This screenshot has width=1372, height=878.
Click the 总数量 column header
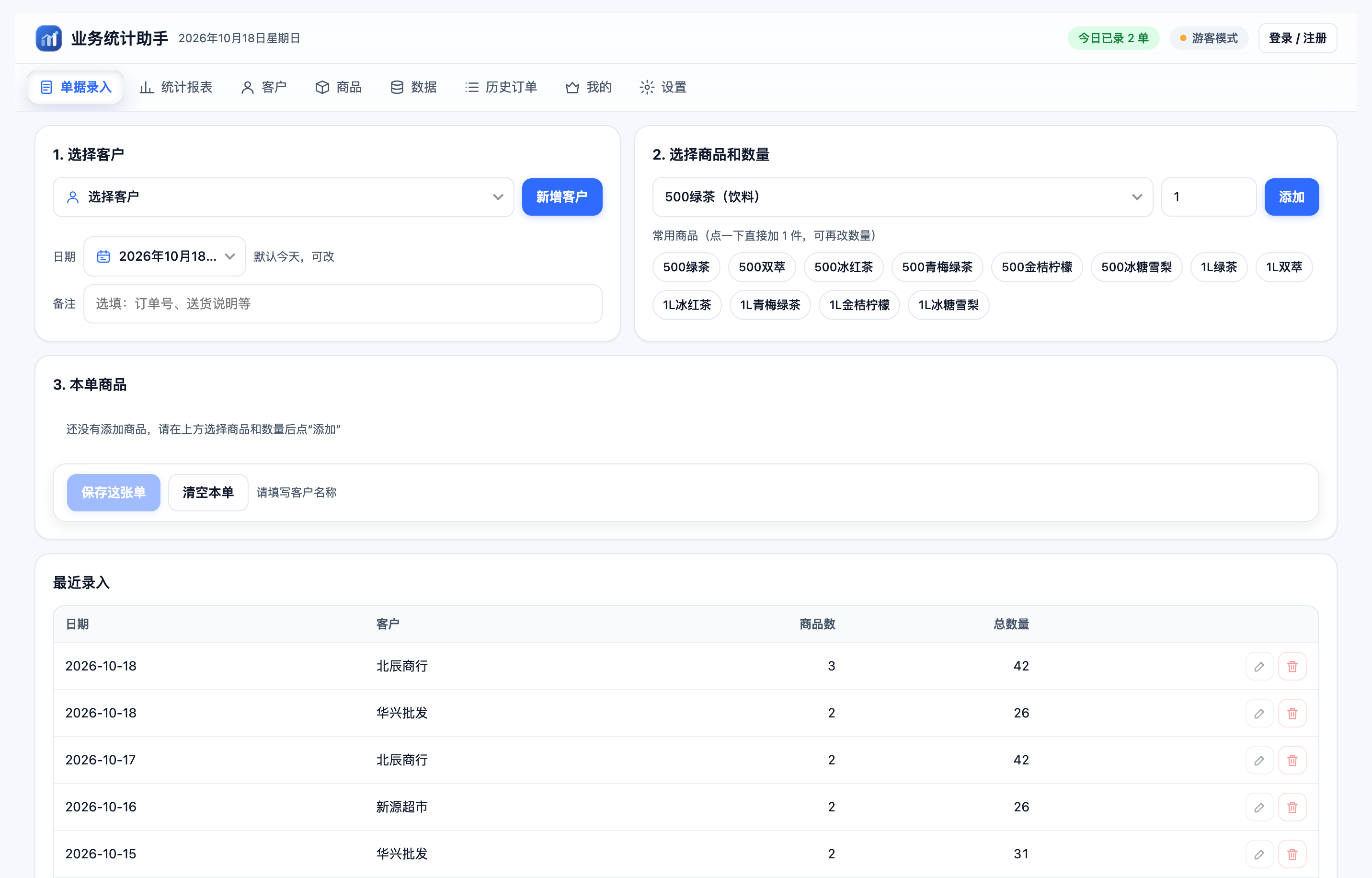[x=1011, y=624]
